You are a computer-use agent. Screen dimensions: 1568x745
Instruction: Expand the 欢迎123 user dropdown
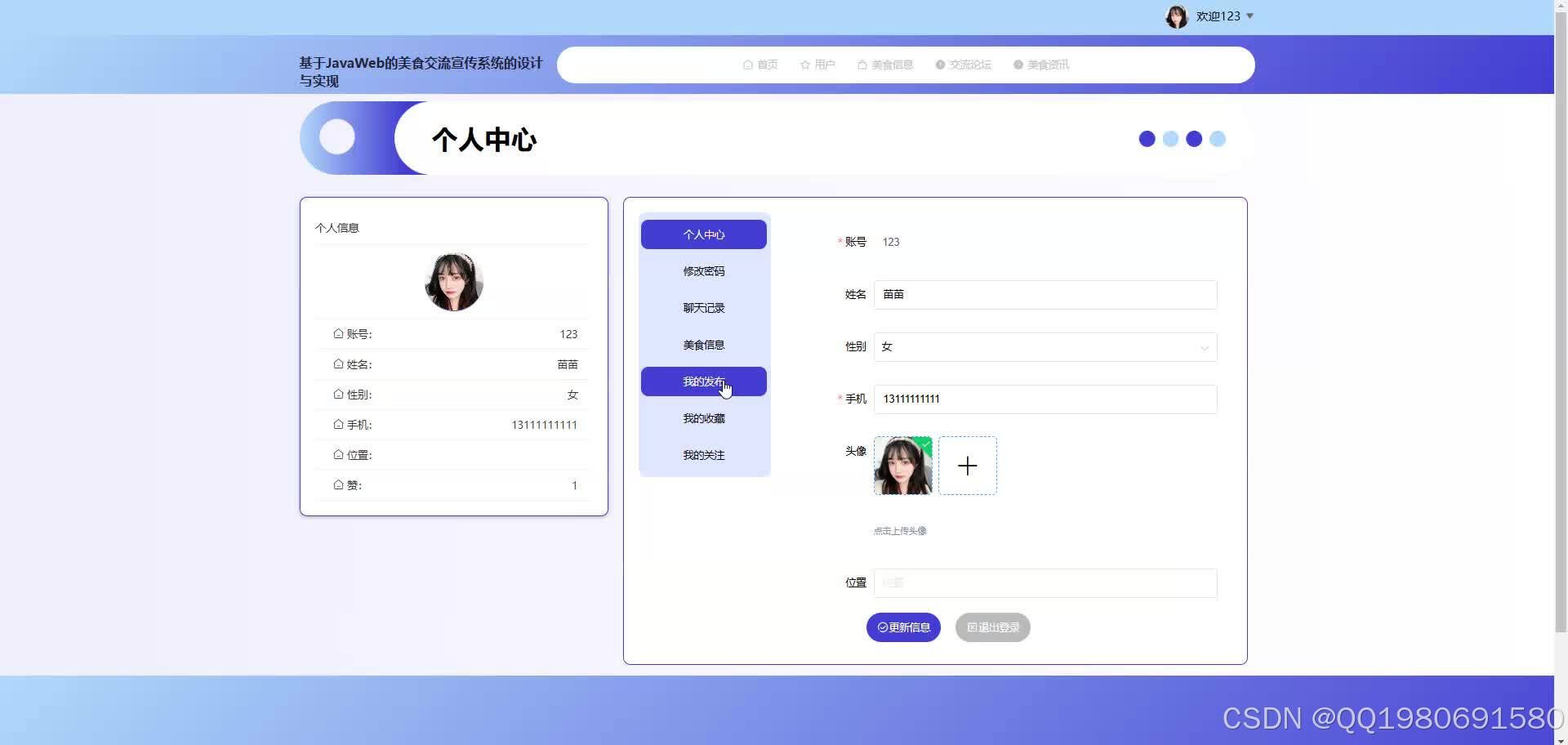tap(1218, 16)
